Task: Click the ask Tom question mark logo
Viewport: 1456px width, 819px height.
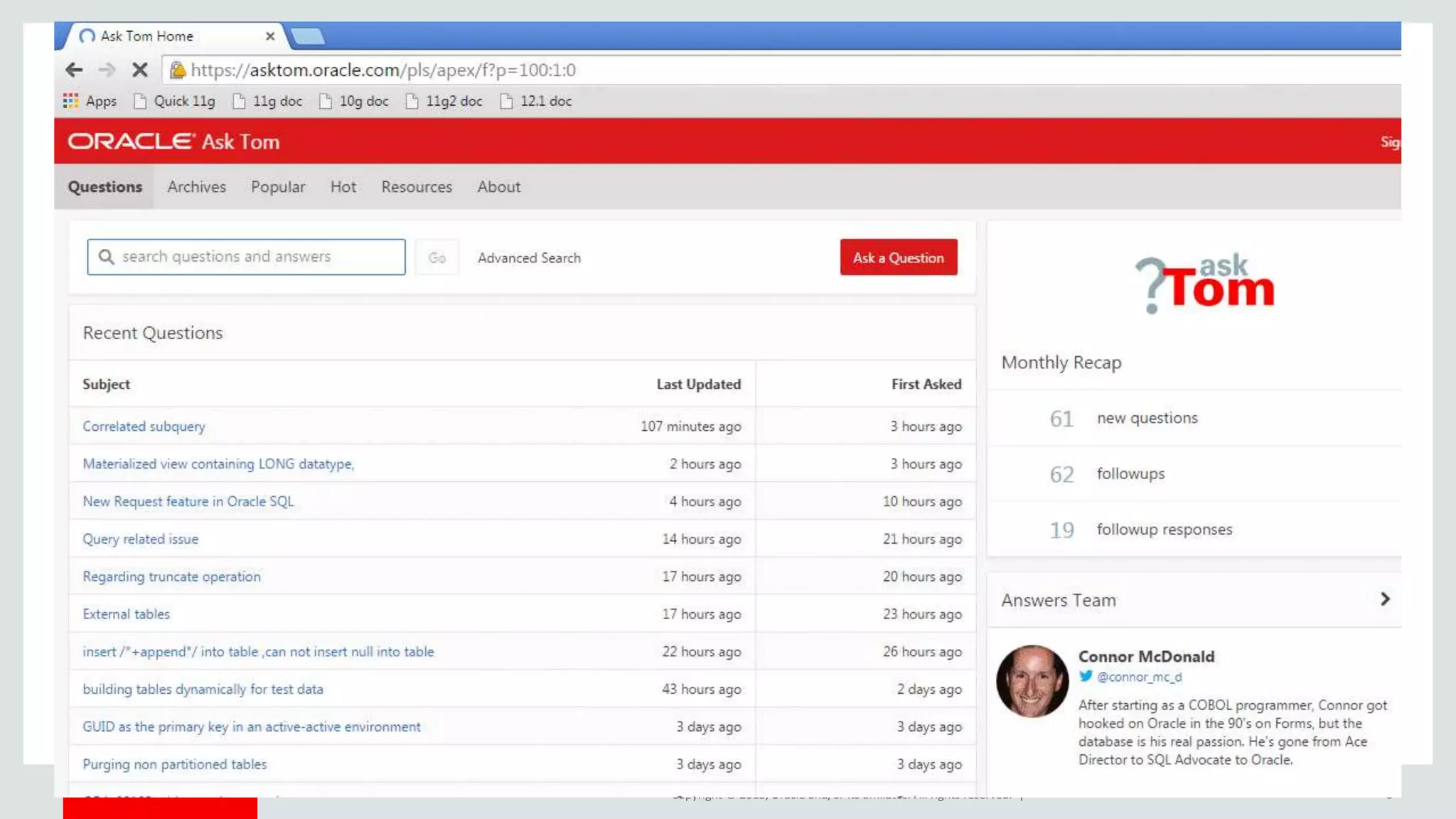Action: (x=1204, y=284)
